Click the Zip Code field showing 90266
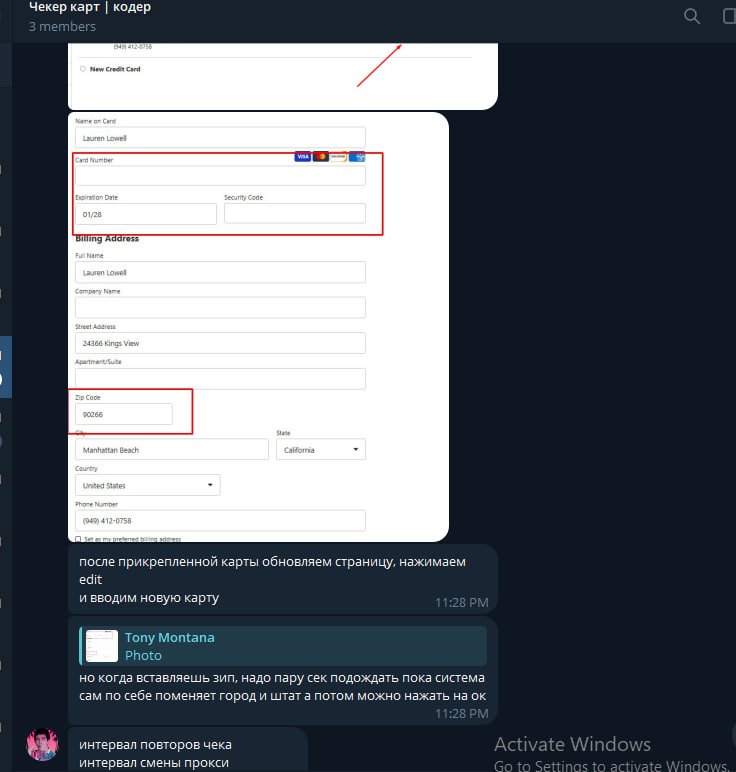Screen dimensions: 736x772 point(124,414)
